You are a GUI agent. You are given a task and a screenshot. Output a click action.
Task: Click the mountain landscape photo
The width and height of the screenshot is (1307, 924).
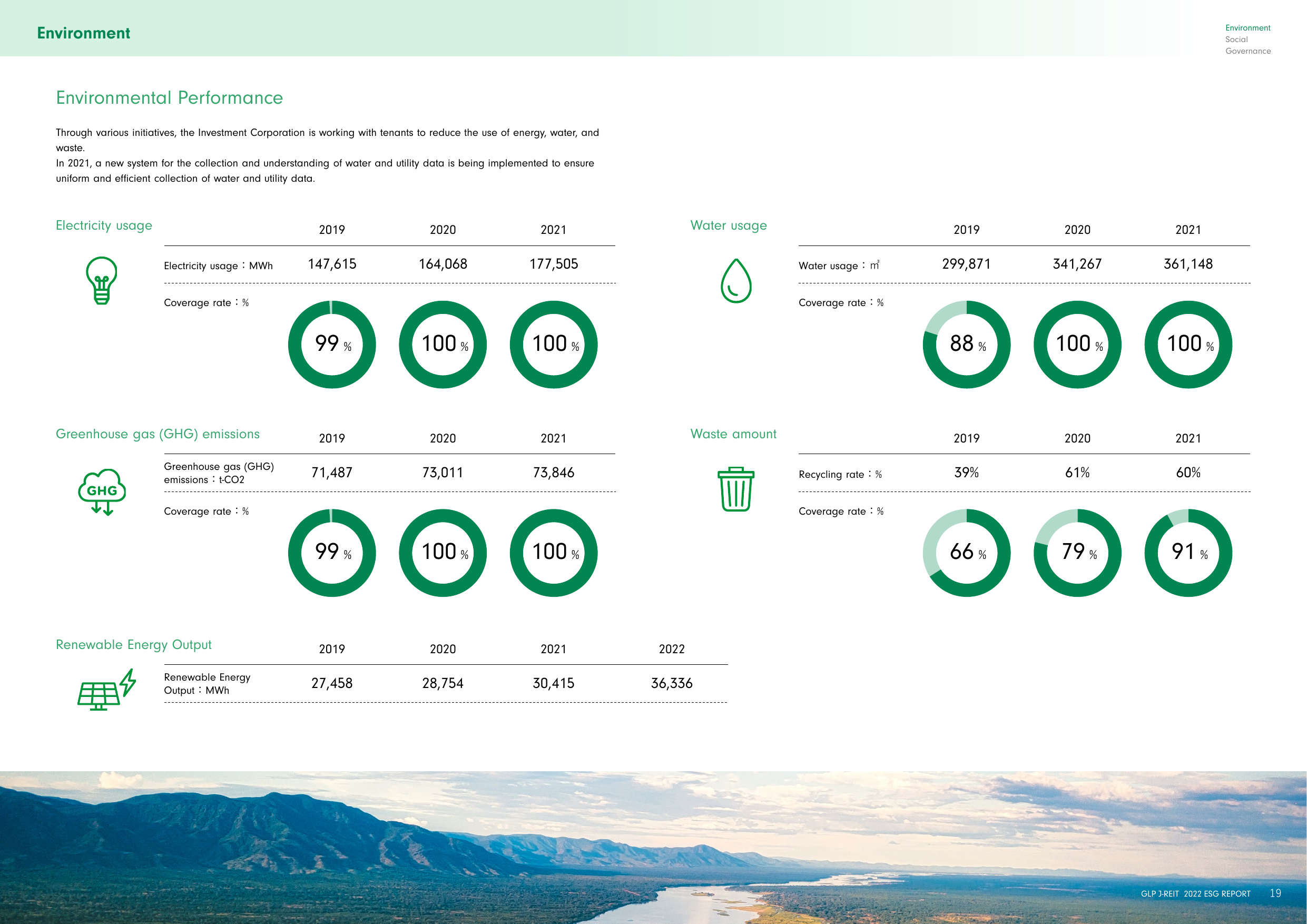pyautogui.click(x=653, y=848)
